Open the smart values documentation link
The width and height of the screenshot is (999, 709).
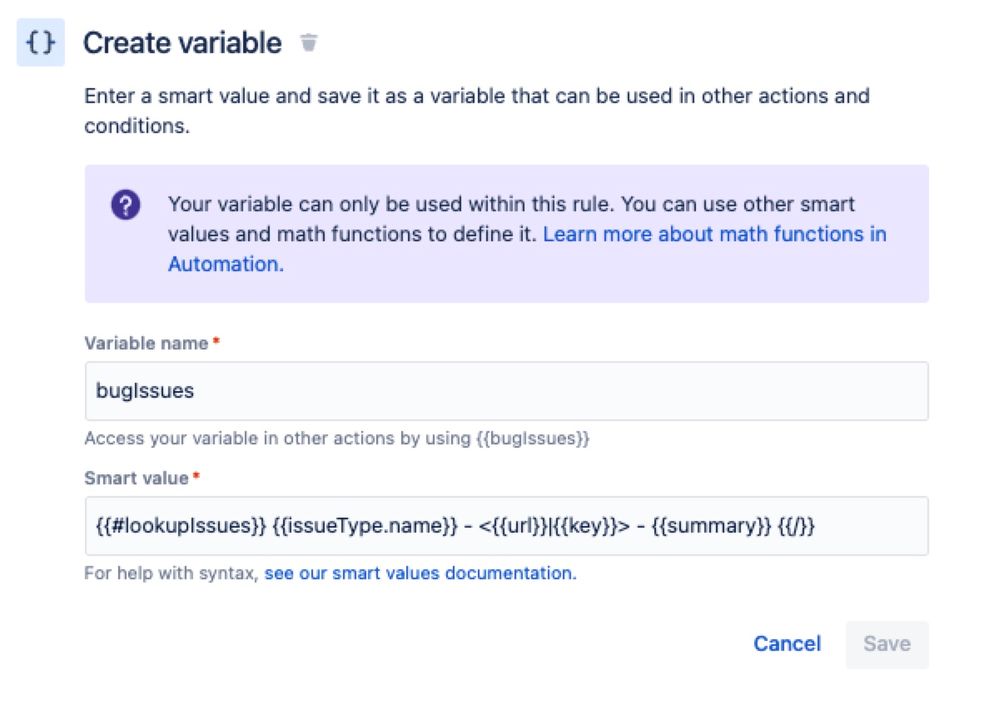tap(420, 573)
